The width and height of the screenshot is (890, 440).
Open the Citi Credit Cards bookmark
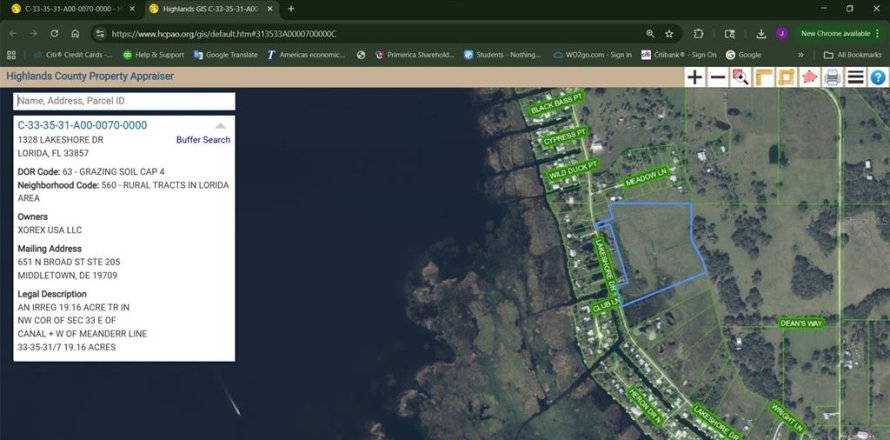click(73, 55)
